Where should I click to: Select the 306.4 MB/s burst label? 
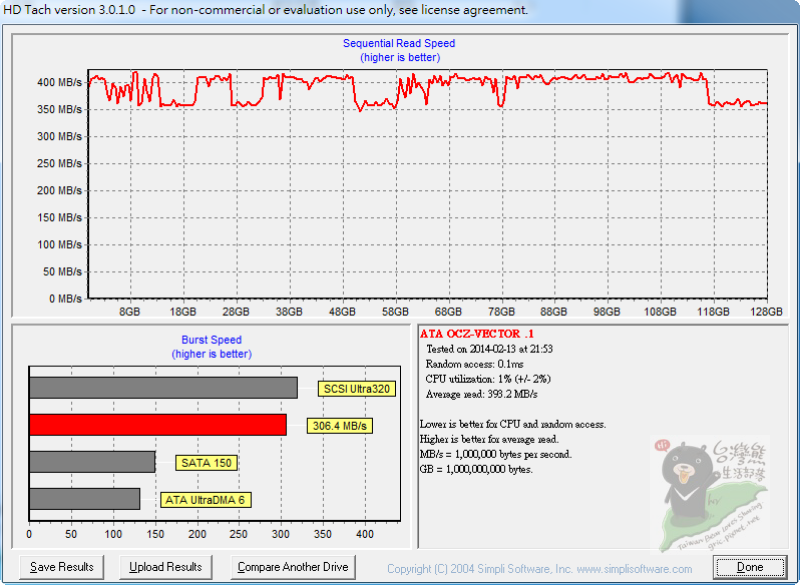point(340,426)
